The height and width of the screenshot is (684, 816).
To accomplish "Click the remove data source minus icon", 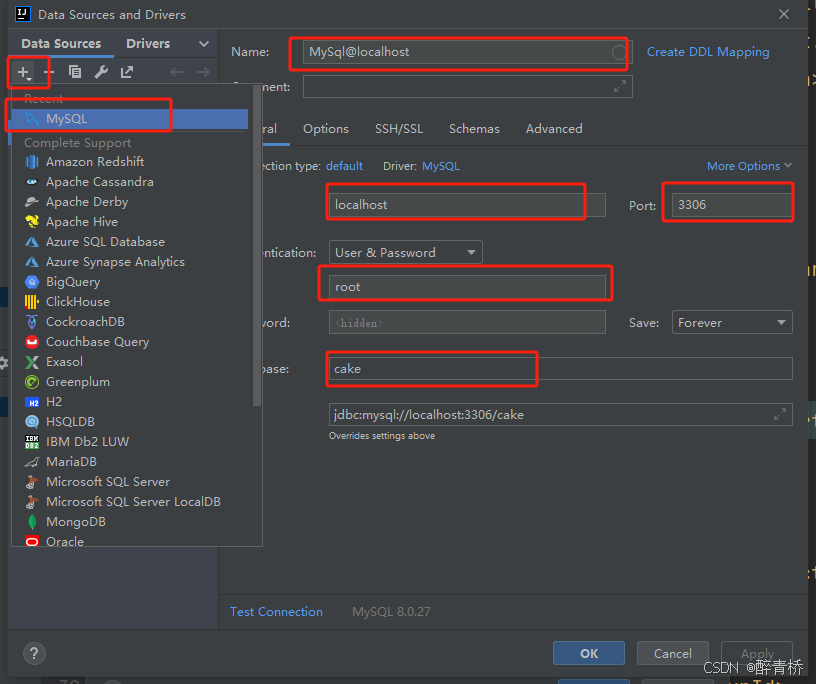I will coord(50,72).
